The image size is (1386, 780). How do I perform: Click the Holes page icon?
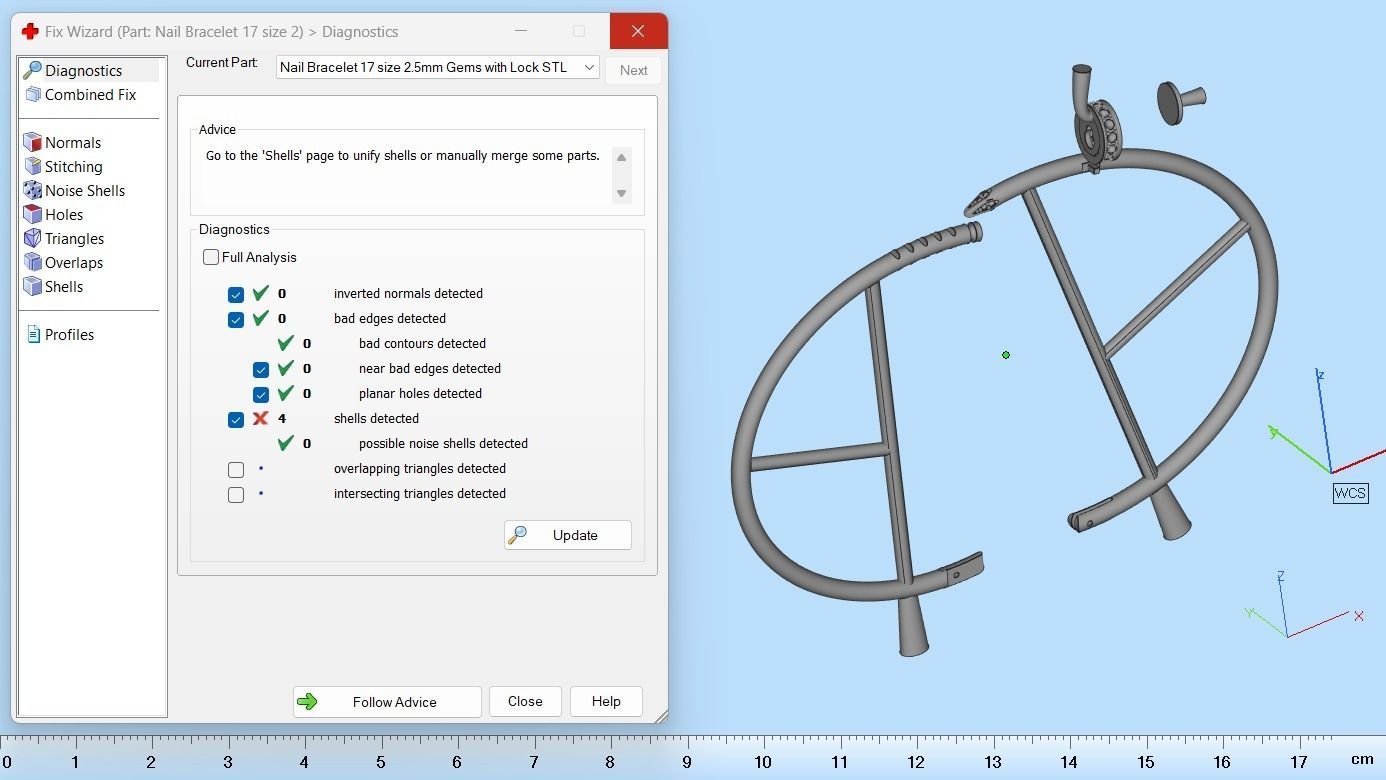pos(32,214)
